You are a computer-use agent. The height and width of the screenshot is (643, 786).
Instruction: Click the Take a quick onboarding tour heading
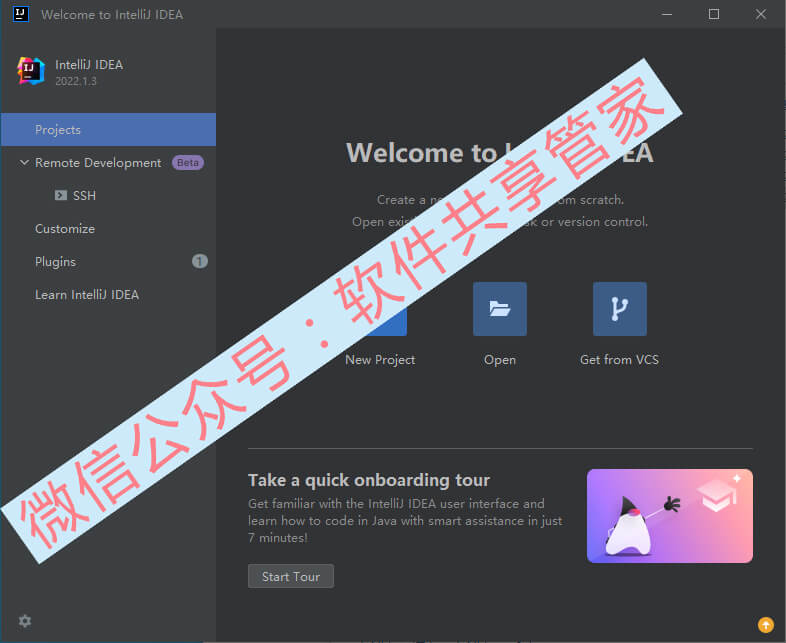pyautogui.click(x=369, y=480)
